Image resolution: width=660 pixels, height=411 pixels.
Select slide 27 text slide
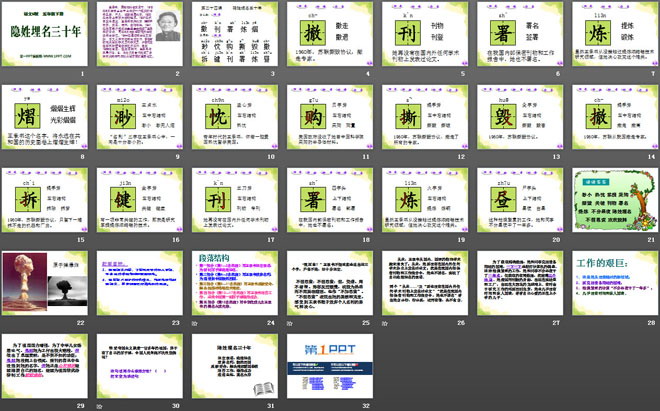(x=520, y=283)
